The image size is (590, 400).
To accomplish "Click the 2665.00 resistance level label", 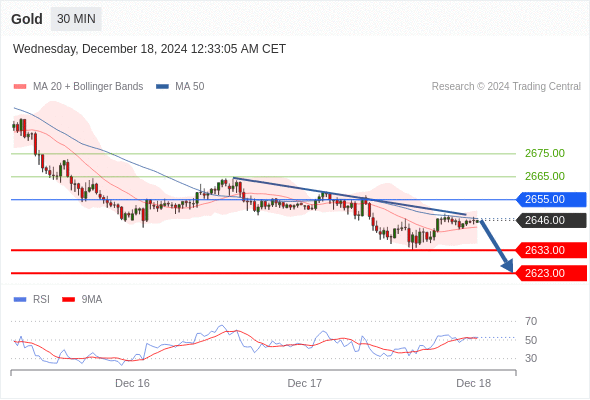I will coord(545,176).
